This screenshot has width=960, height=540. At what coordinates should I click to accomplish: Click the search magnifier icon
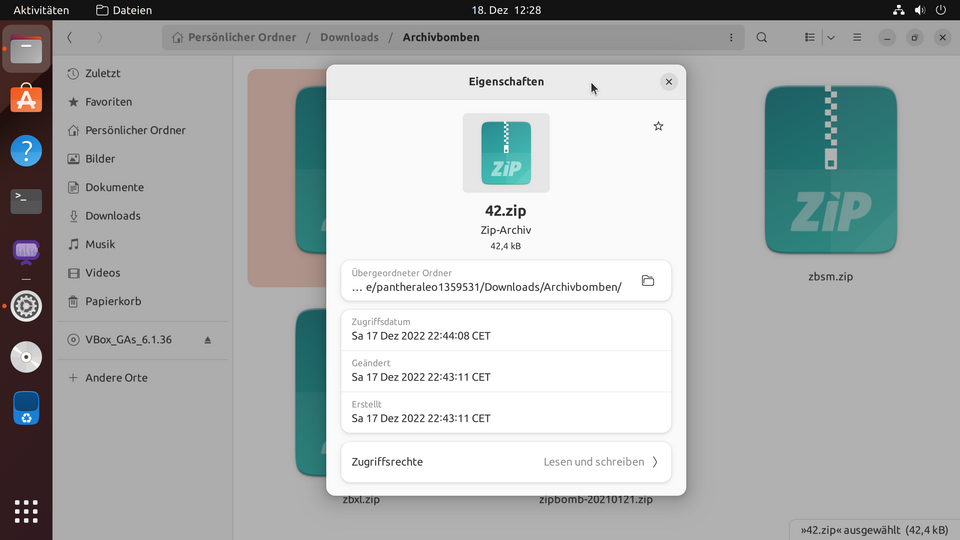[762, 38]
